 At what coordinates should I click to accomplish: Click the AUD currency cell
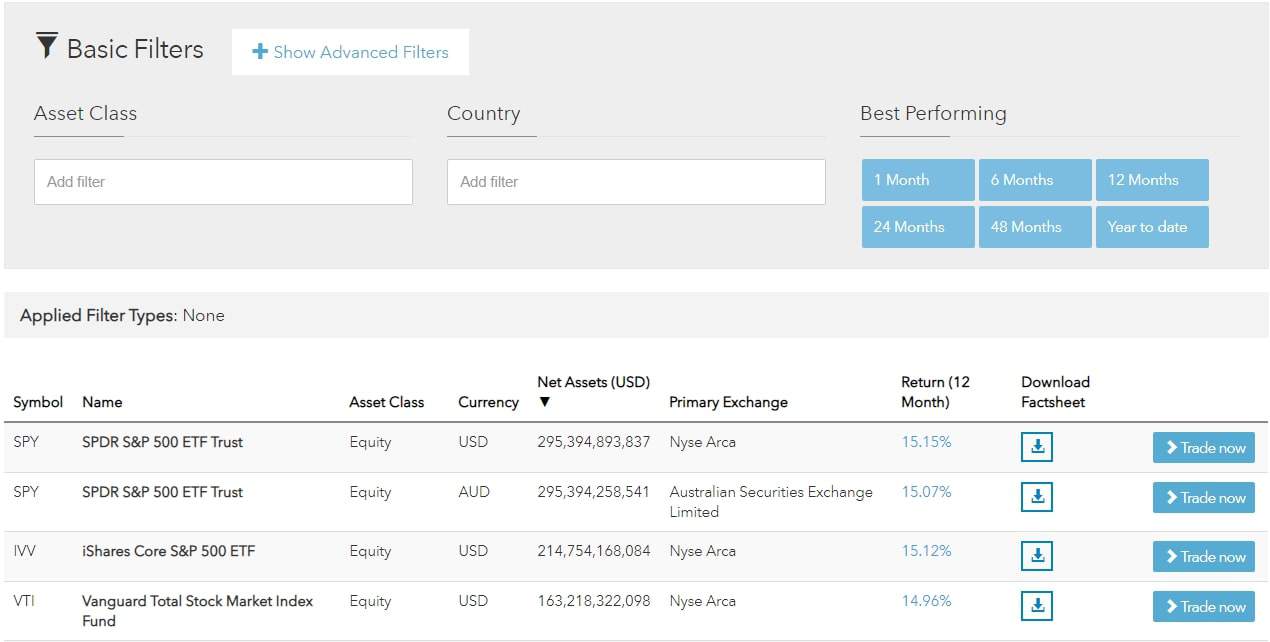coord(474,492)
